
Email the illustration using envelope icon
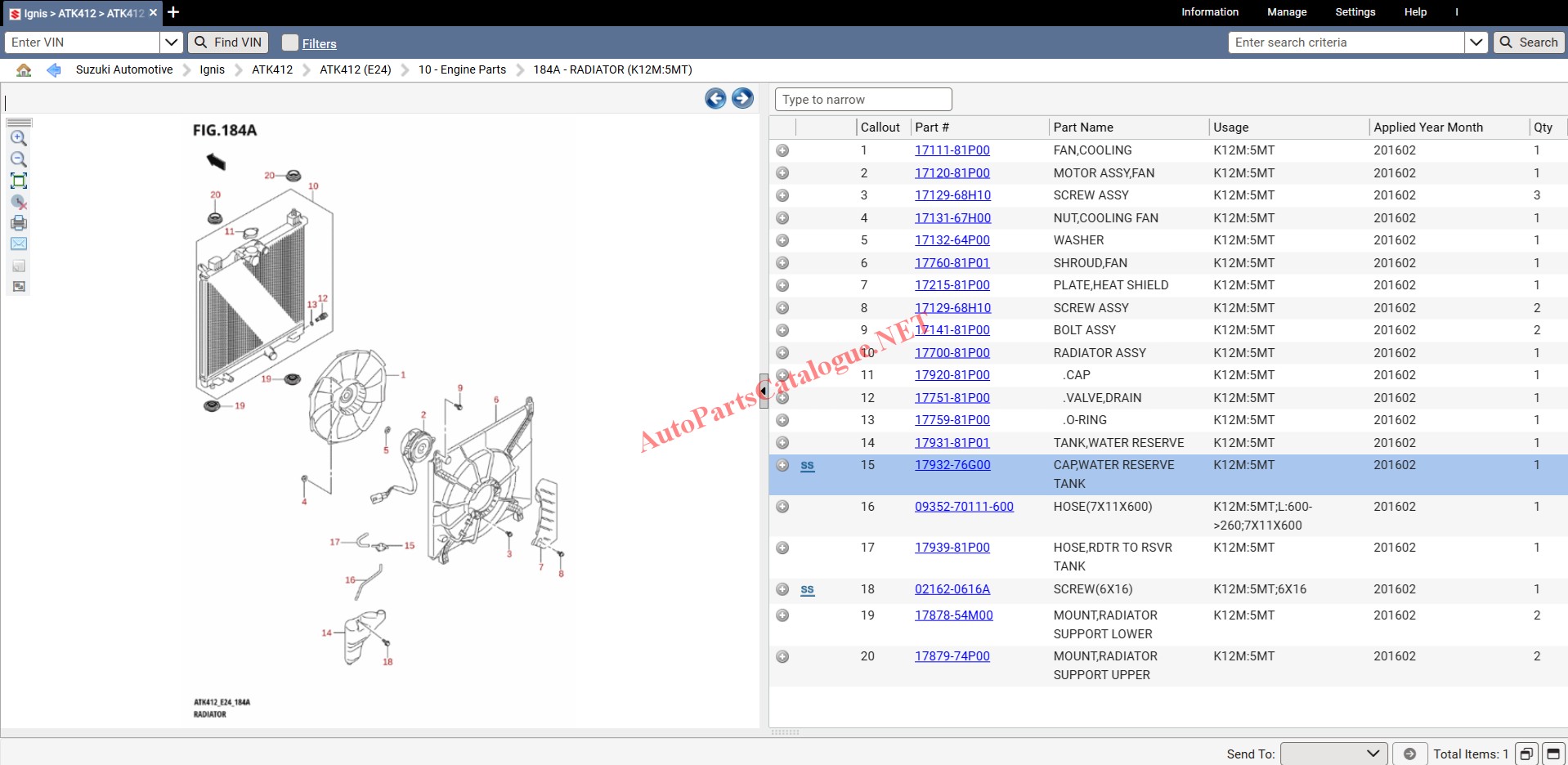(18, 244)
